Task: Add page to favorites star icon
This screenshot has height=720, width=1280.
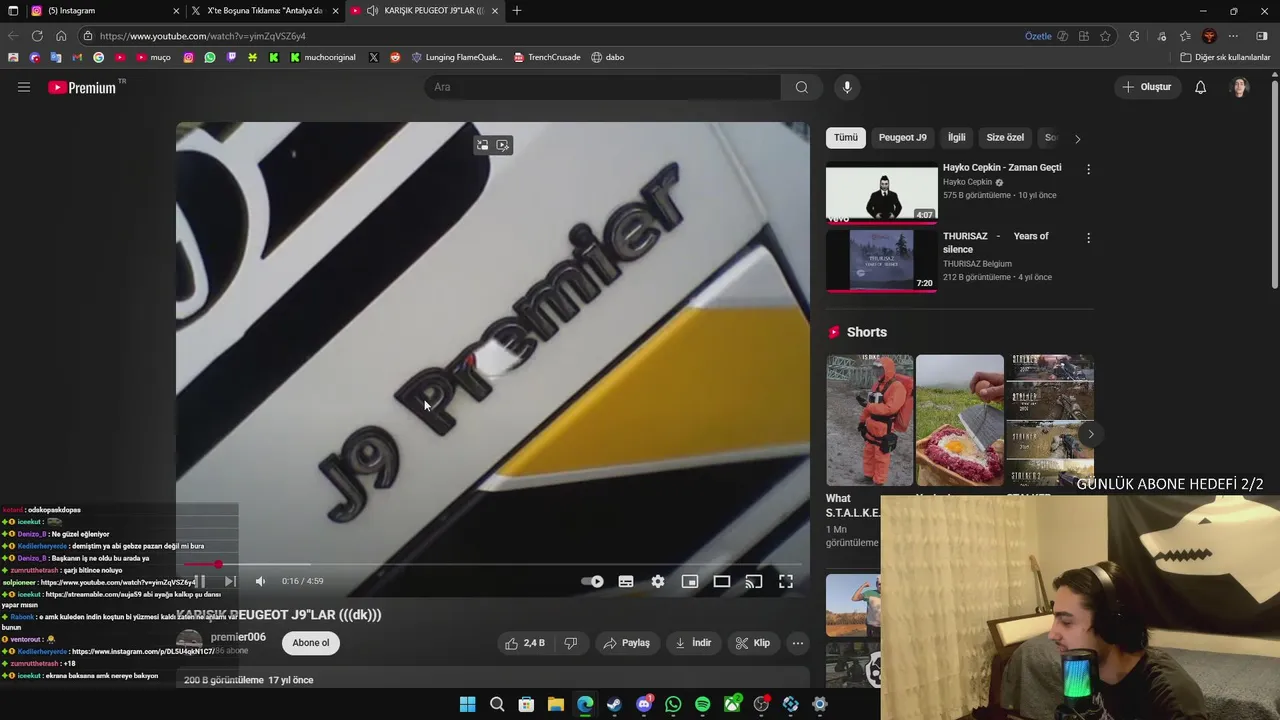Action: [x=1105, y=36]
